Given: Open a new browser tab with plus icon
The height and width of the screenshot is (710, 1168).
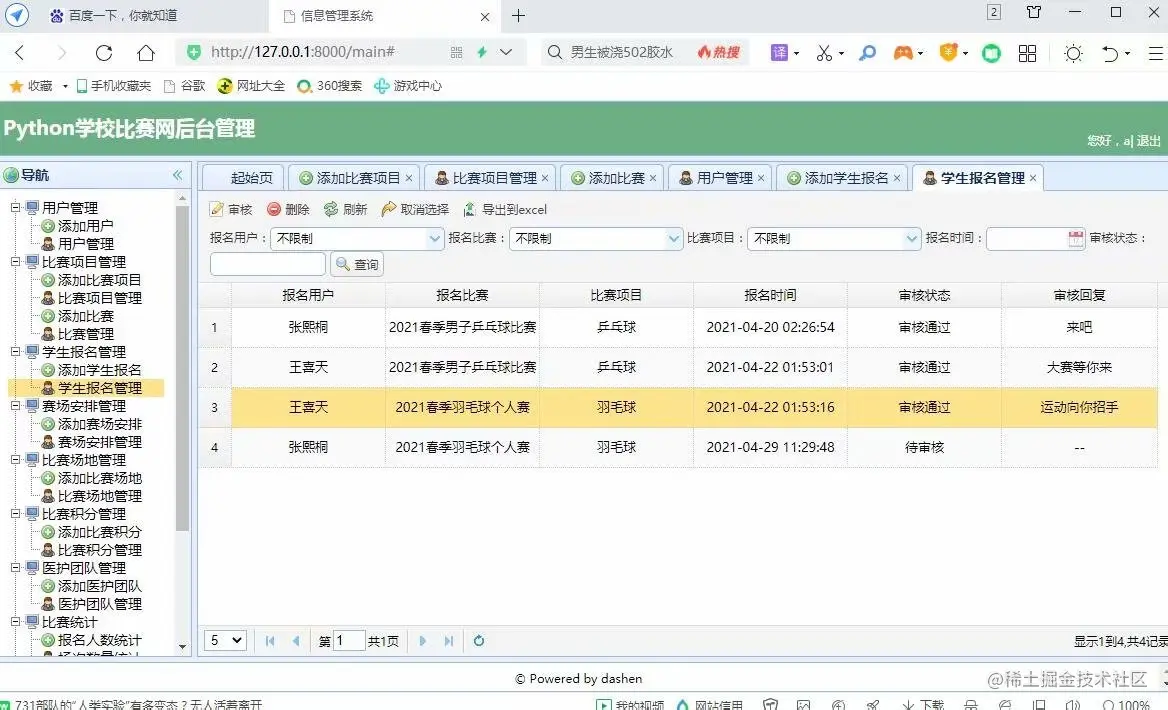Looking at the screenshot, I should point(518,16).
